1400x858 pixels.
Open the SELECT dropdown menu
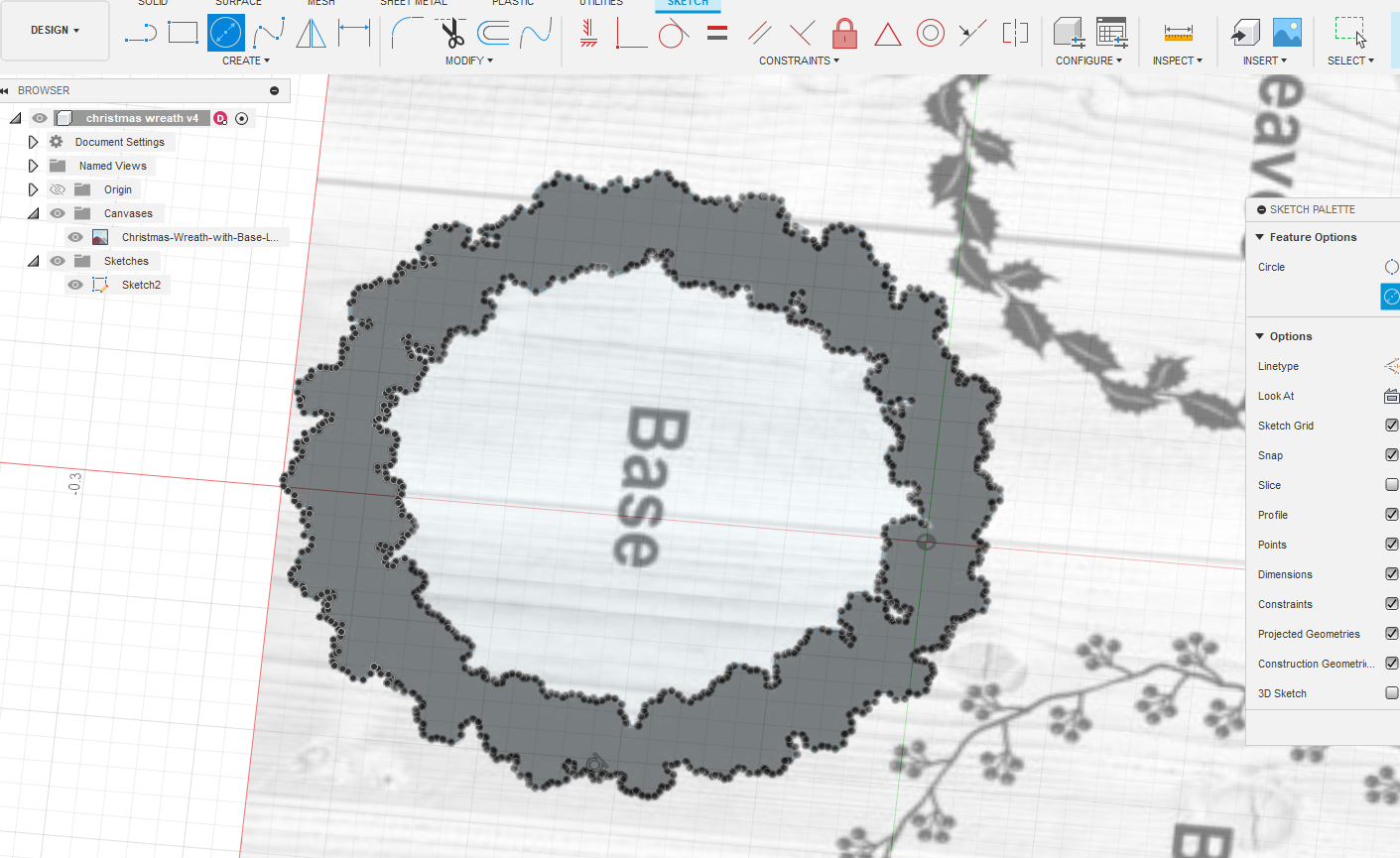click(x=1350, y=61)
